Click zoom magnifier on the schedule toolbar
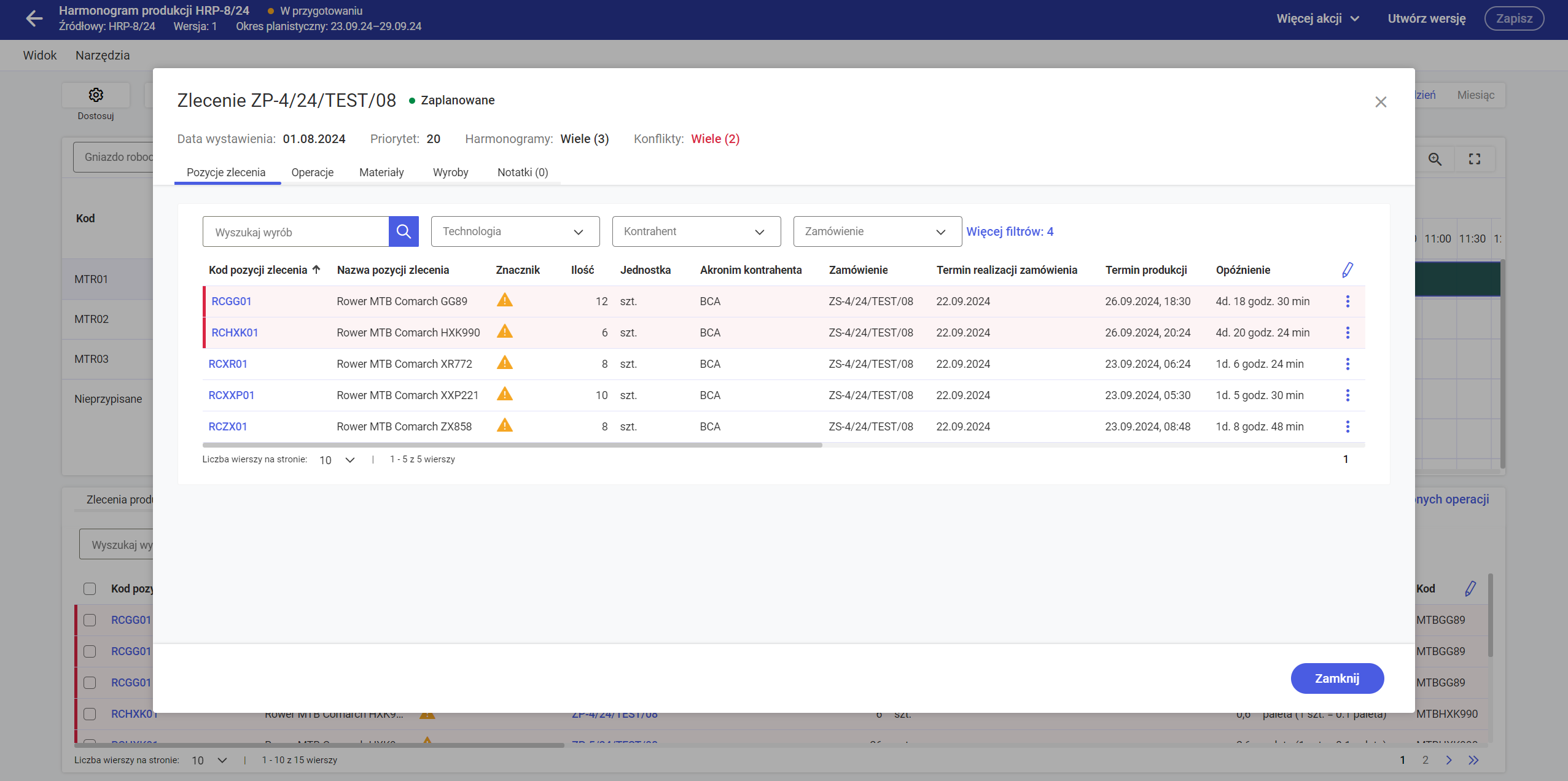The width and height of the screenshot is (1568, 781). point(1435,159)
